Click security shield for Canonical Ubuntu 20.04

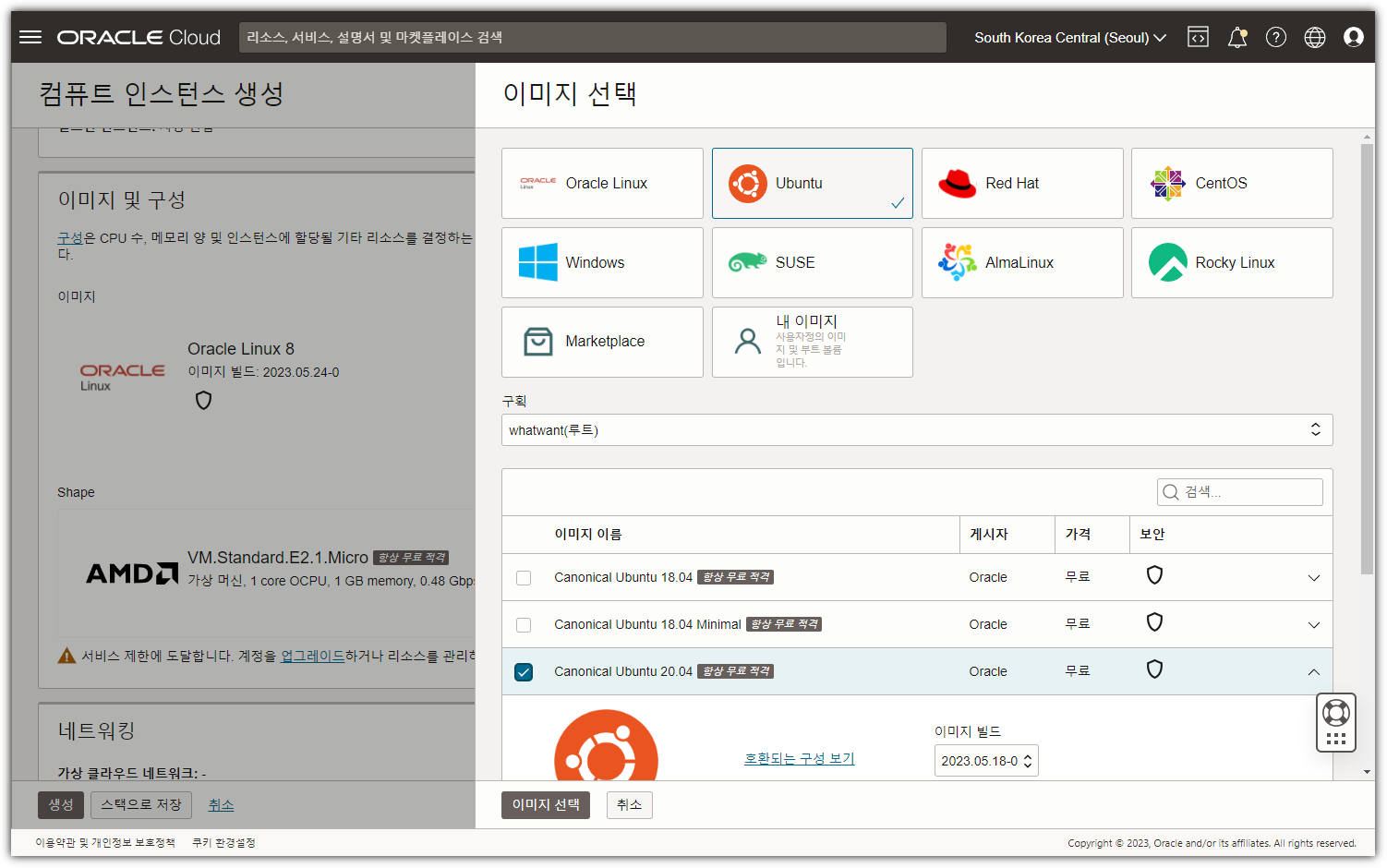tap(1154, 669)
